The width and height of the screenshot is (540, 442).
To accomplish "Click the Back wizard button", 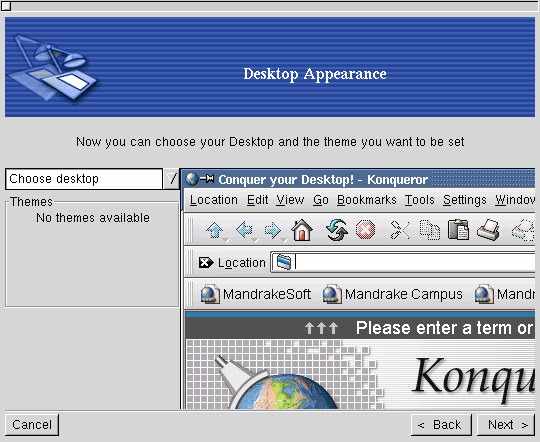I will pos(441,425).
